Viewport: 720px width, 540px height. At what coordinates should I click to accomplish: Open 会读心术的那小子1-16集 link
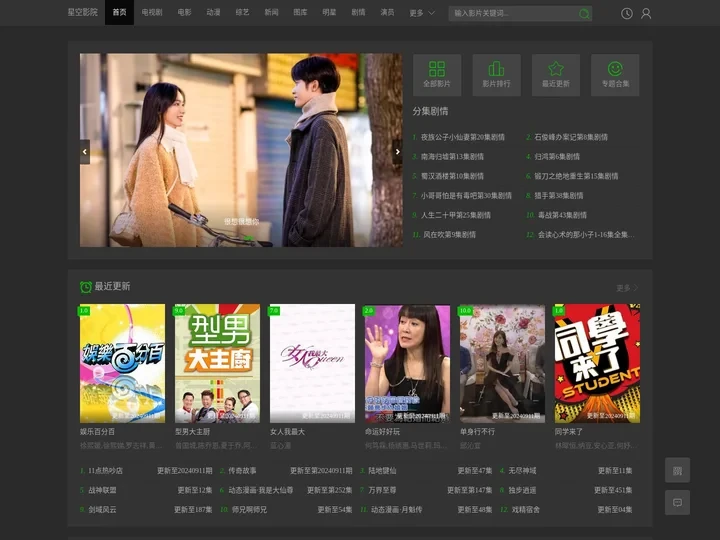[586, 235]
